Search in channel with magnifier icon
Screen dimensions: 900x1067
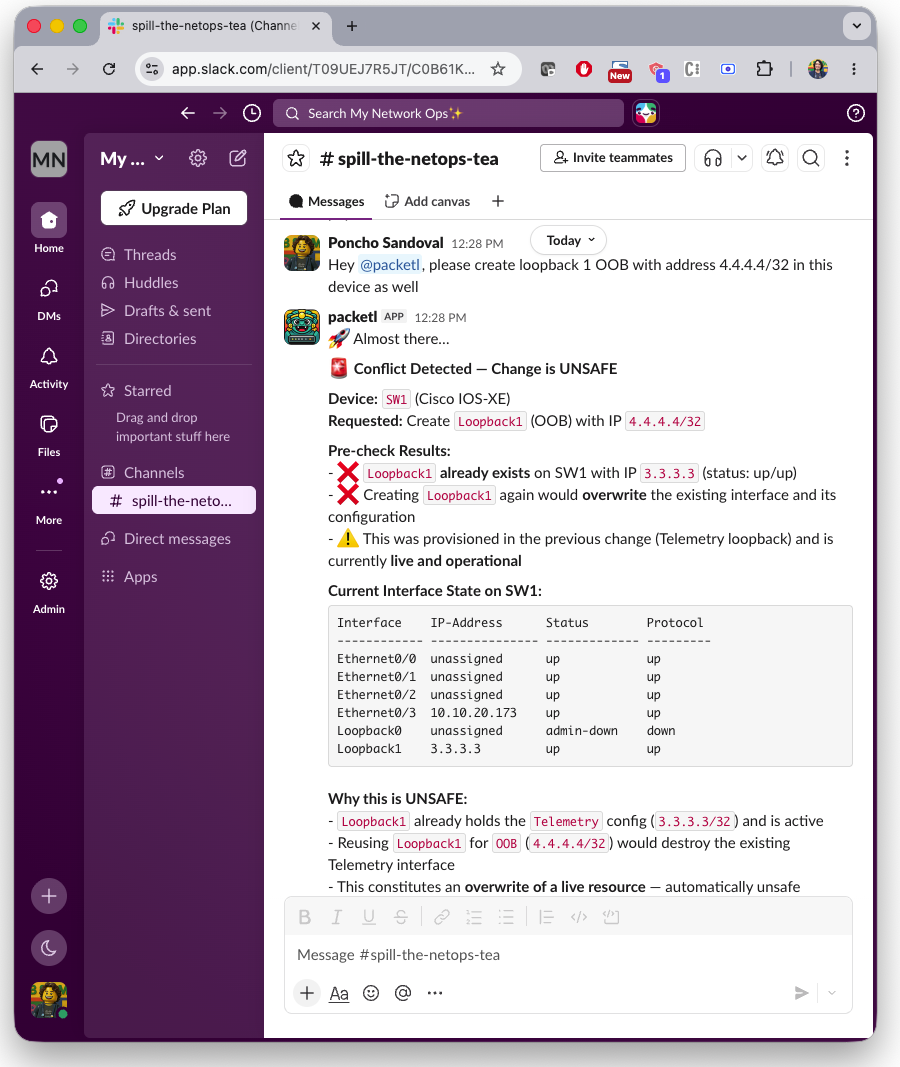coord(811,159)
